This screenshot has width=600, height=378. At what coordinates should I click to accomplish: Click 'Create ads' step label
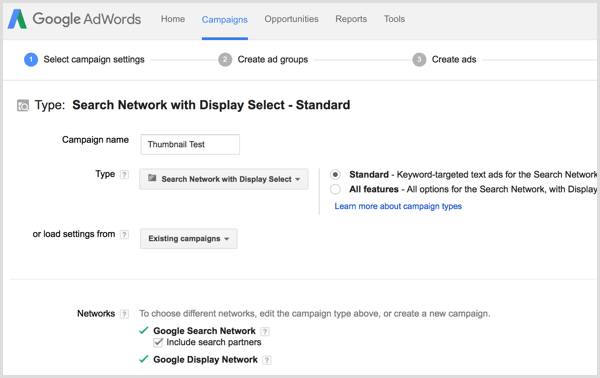click(x=454, y=60)
